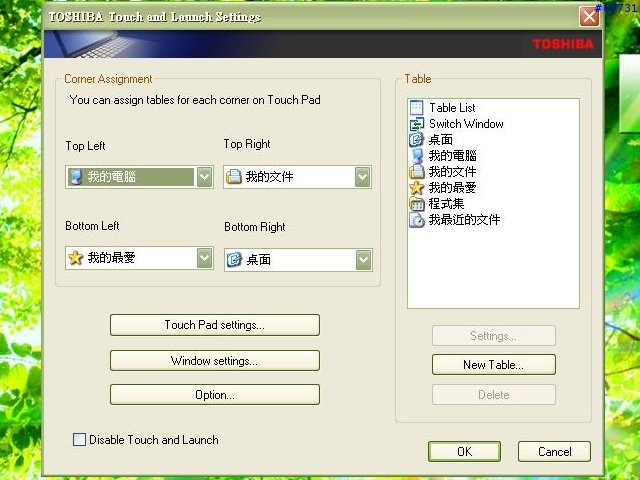Image resolution: width=640 pixels, height=480 pixels.
Task: Click '我的最愛' value in Bottom Left box
Action: [x=111, y=258]
